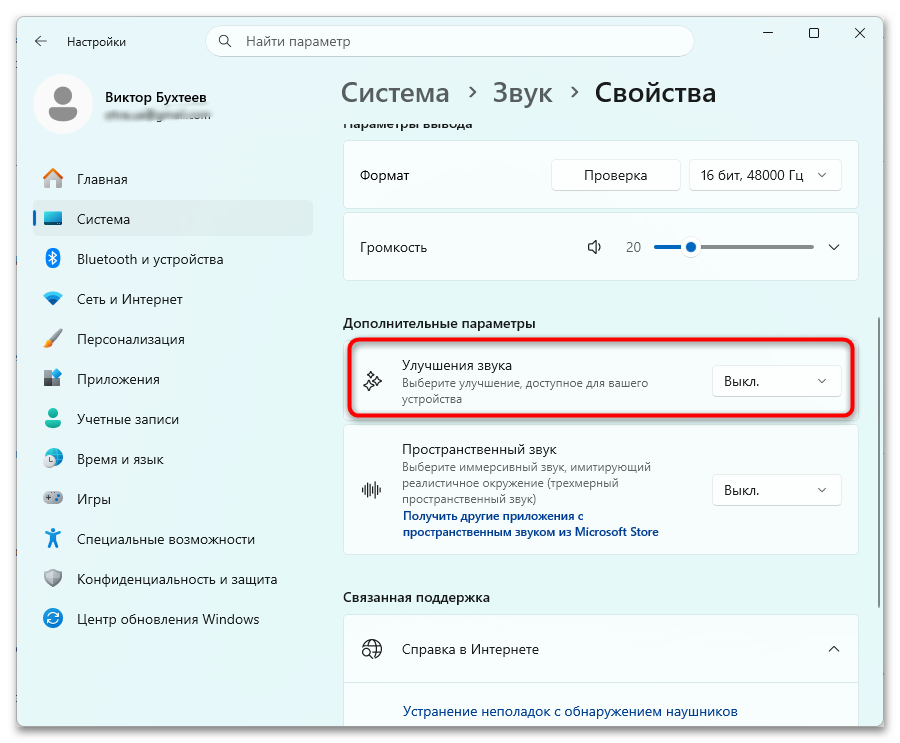Click the Apps icon in sidebar

(53, 378)
